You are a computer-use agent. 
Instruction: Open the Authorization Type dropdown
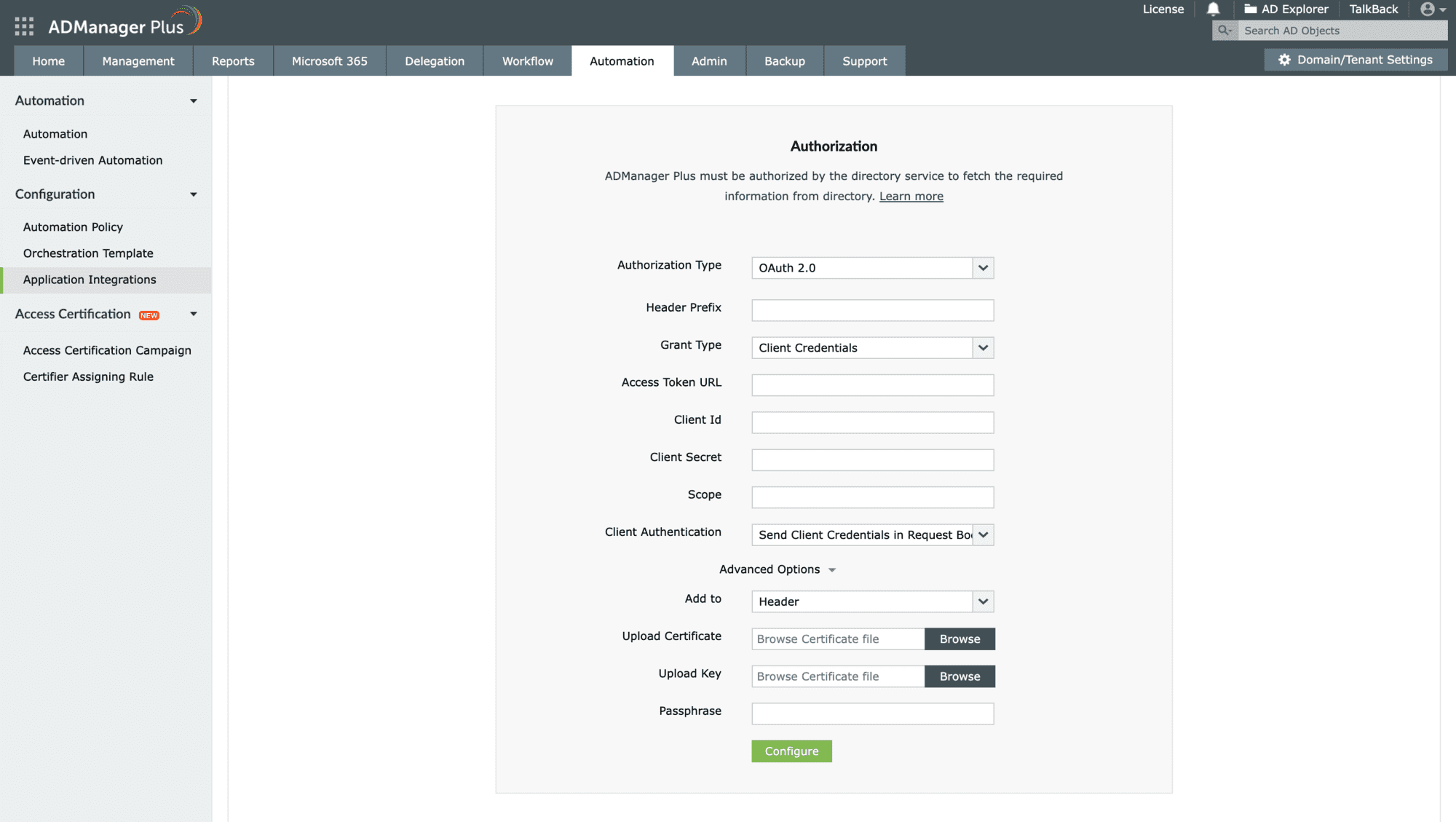click(983, 268)
